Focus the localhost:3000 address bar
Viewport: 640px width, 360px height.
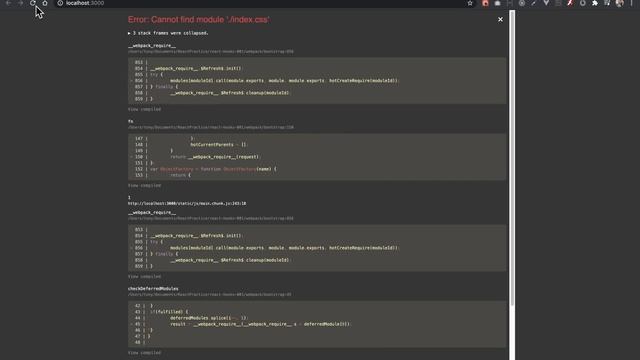tap(261, 3)
